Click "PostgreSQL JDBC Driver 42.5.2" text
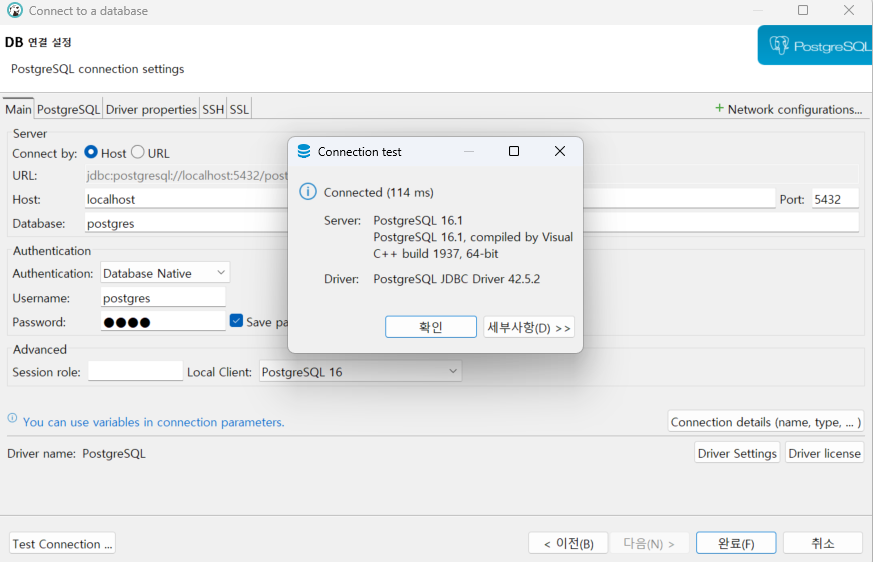Screen dimensions: 873x562 (x=457, y=278)
